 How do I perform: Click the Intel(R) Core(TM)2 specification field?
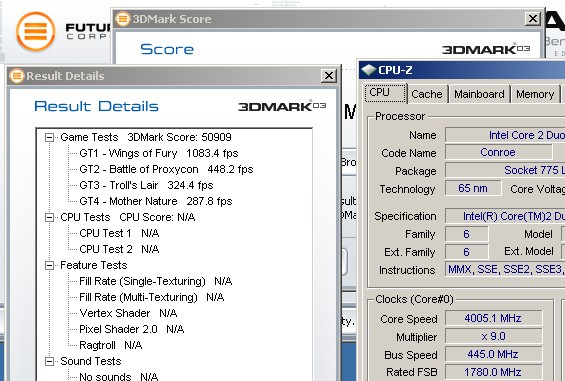pyautogui.click(x=505, y=216)
